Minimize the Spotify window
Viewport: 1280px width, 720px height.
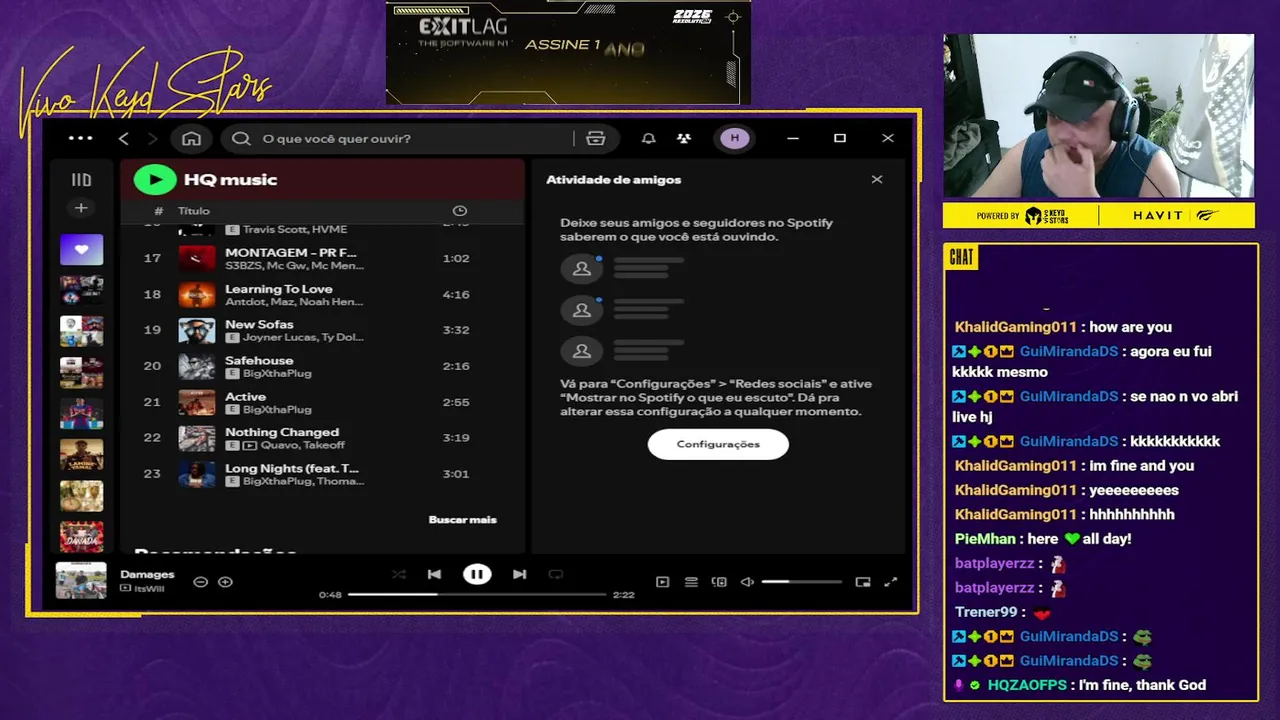(793, 139)
